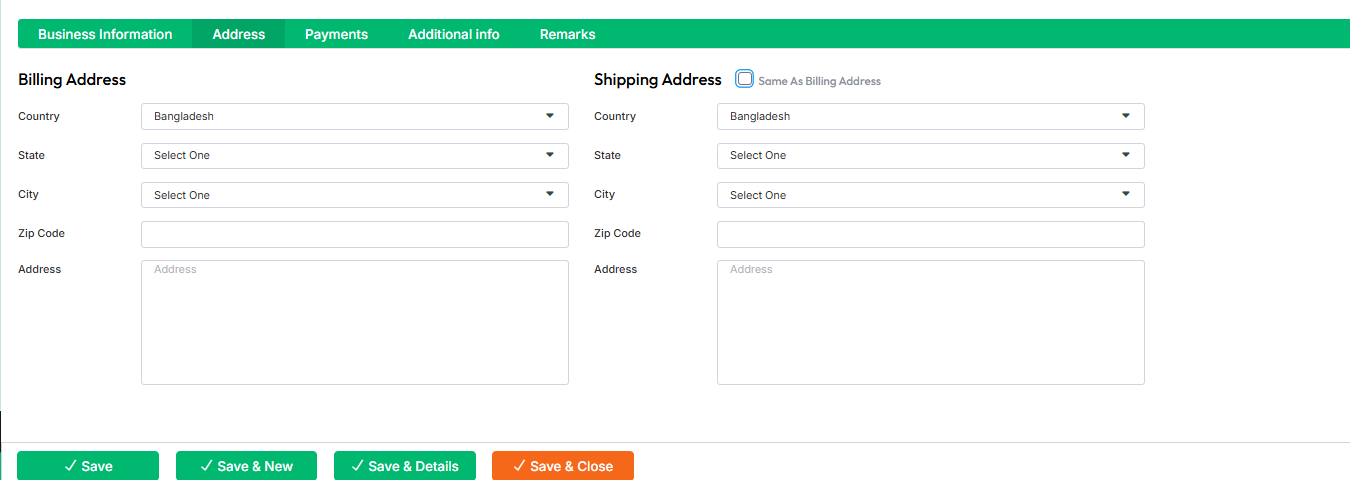Focus the Billing Zip Code field
This screenshot has width=1350, height=480.
355,234
